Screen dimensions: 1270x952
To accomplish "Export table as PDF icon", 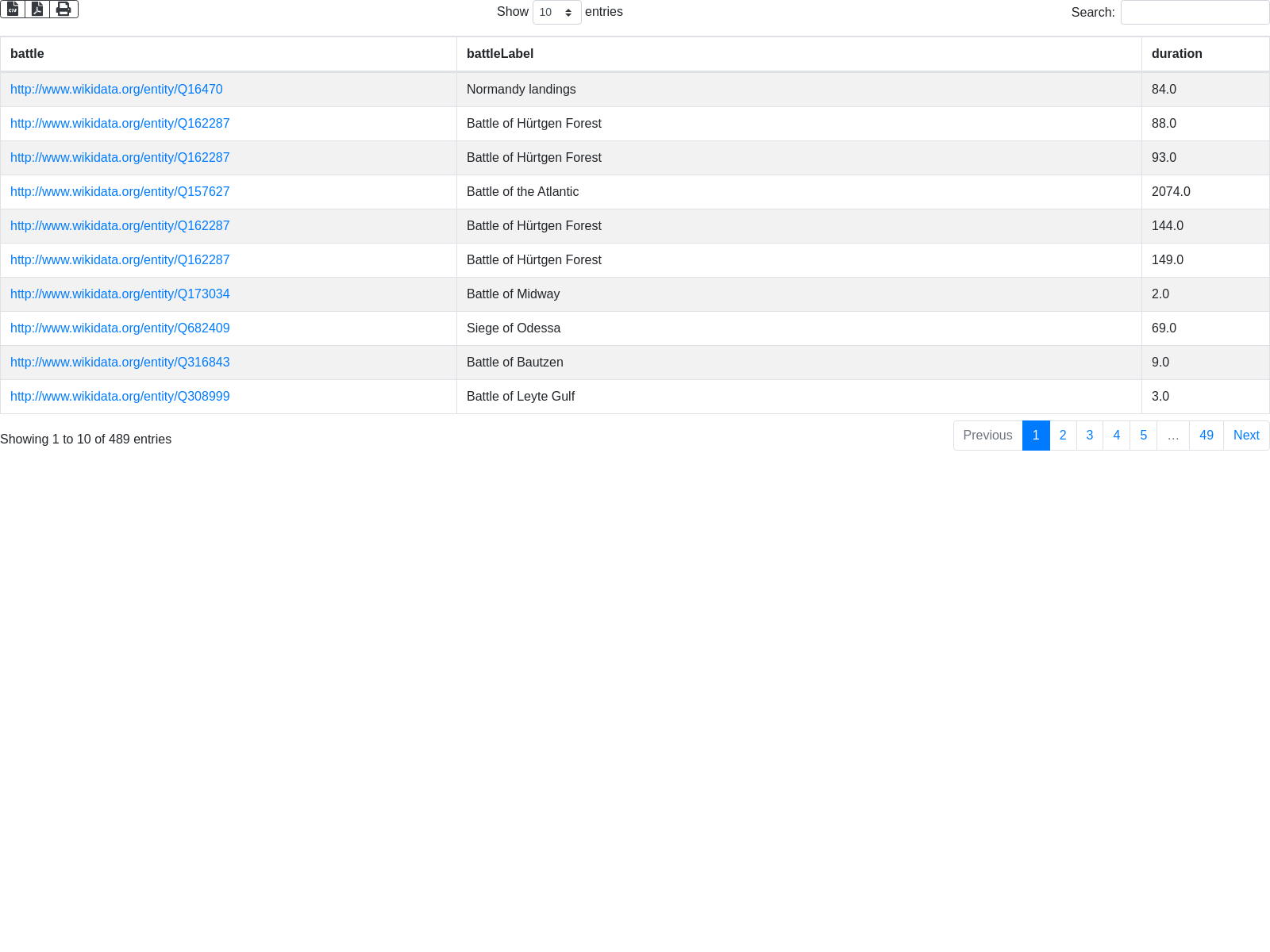I will (x=37, y=9).
